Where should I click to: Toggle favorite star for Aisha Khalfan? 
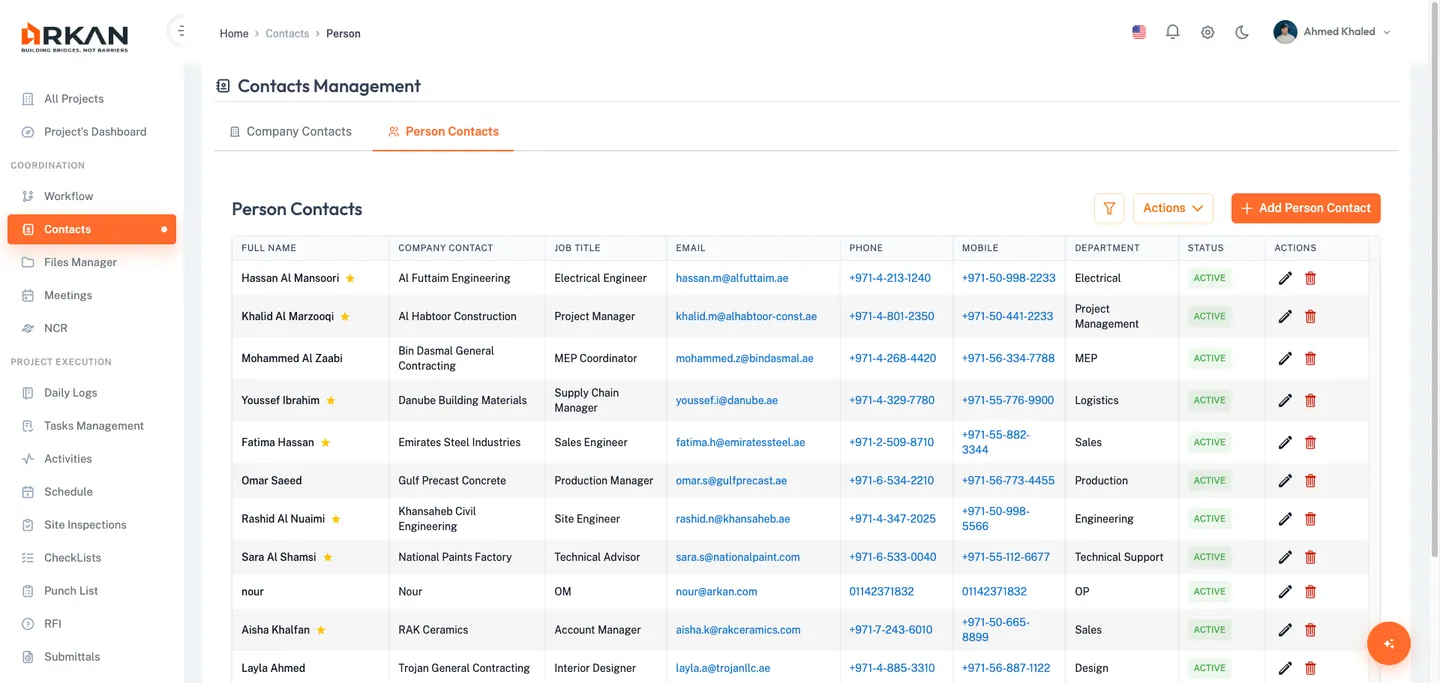click(320, 629)
